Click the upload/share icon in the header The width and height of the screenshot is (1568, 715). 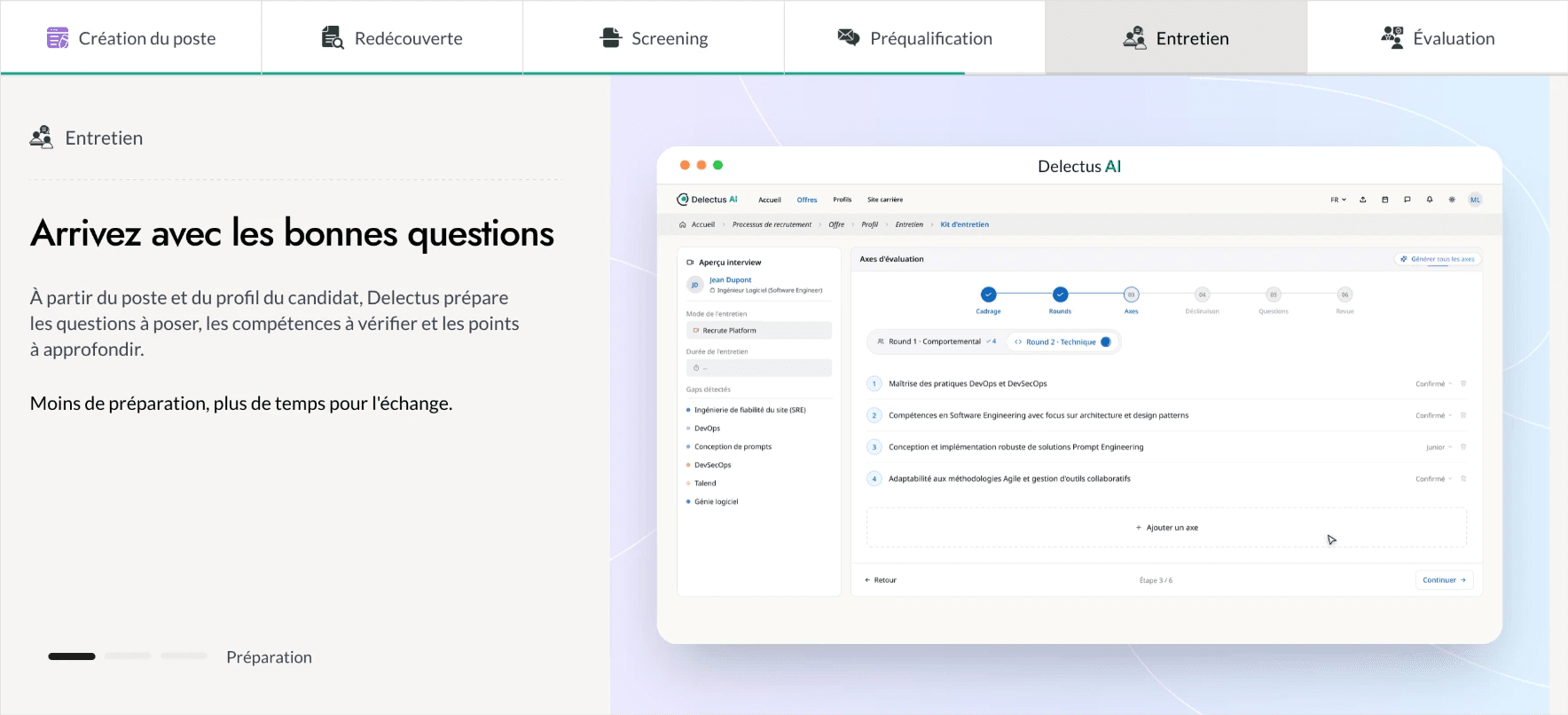click(1363, 200)
